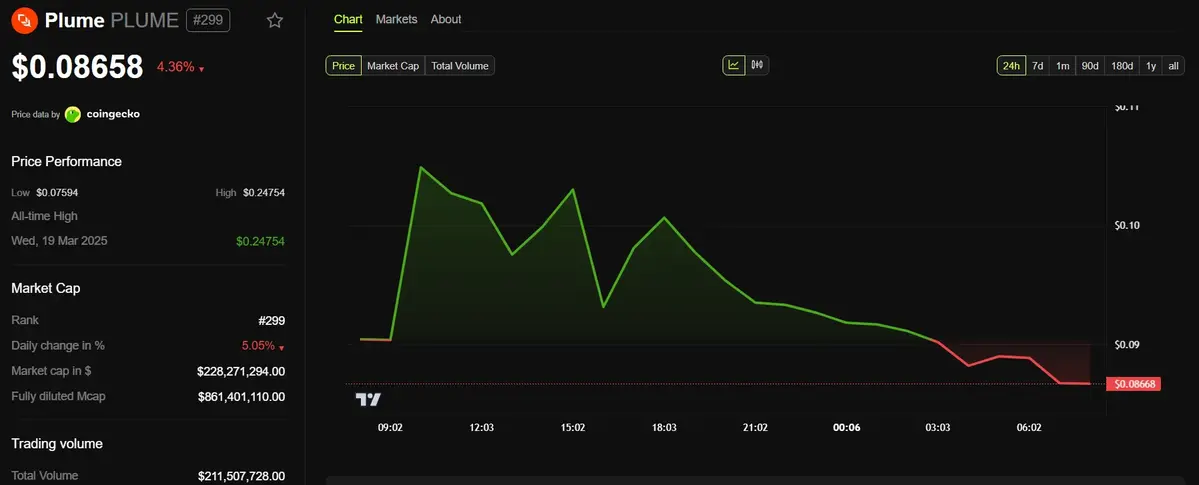This screenshot has width=1199, height=485.
Task: Set chart range to 90d
Action: click(1090, 66)
